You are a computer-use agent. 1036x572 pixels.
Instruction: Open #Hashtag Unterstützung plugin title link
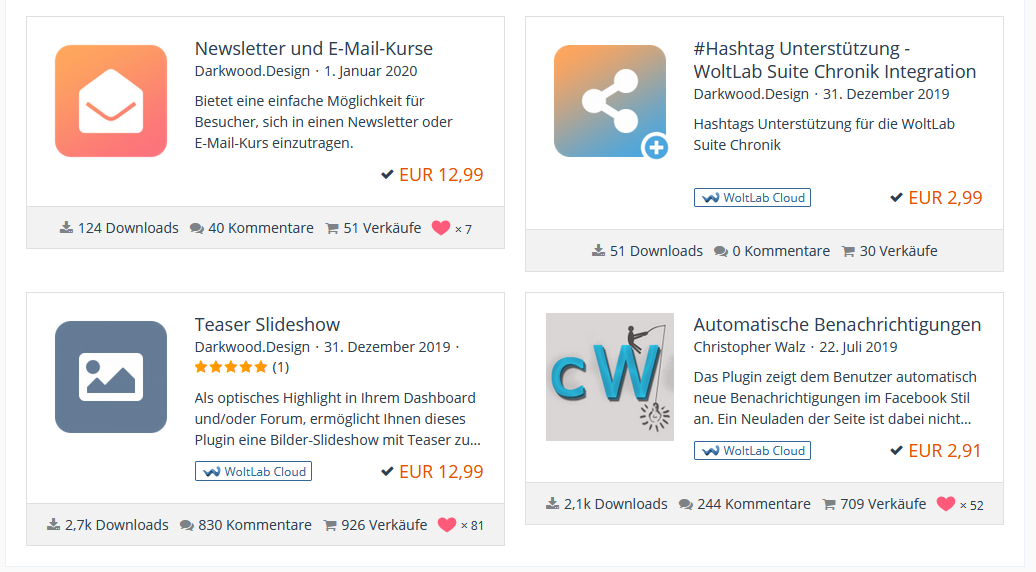click(x=834, y=60)
